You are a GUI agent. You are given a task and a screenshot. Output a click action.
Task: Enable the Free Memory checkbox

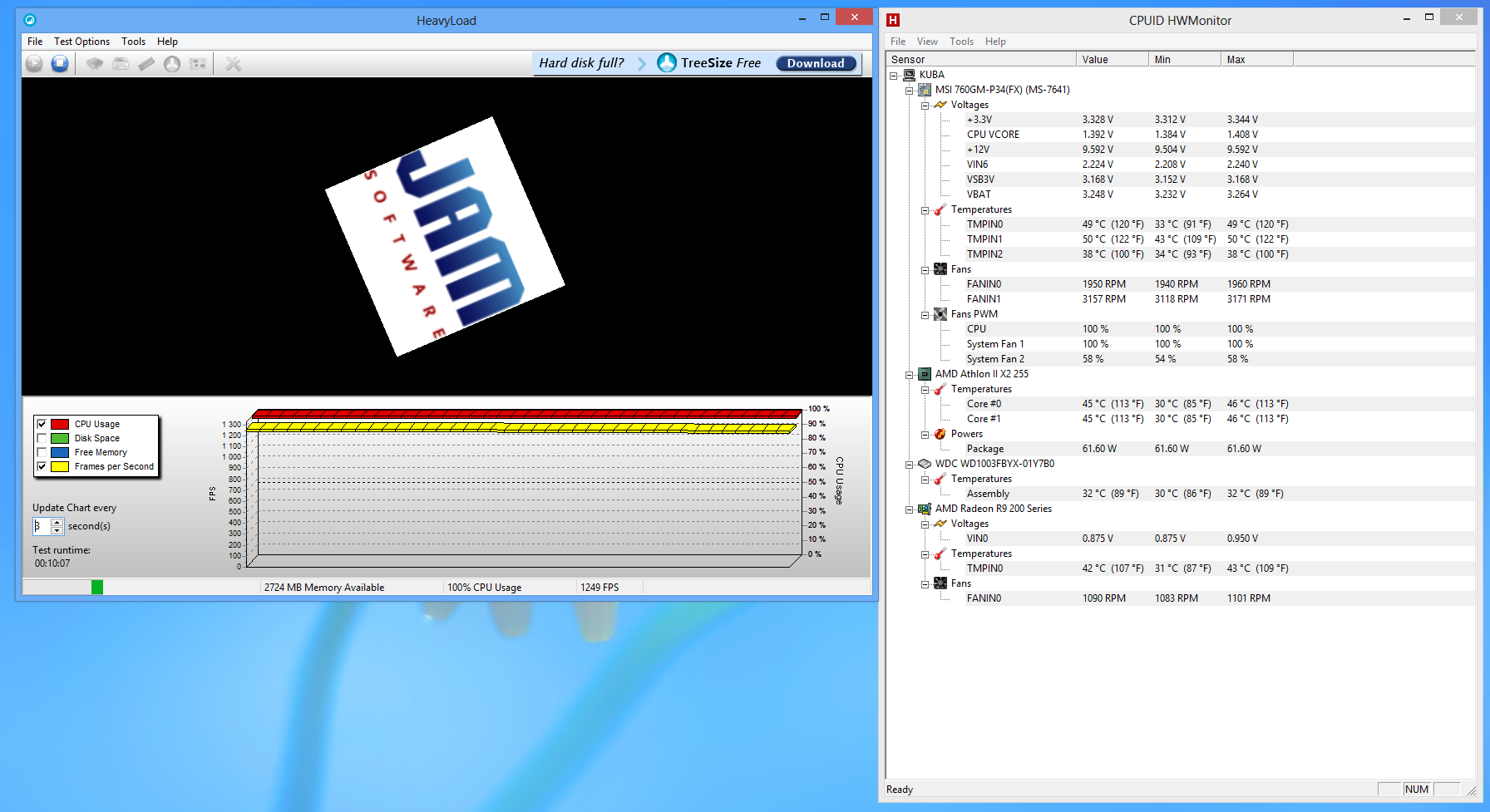coord(42,452)
